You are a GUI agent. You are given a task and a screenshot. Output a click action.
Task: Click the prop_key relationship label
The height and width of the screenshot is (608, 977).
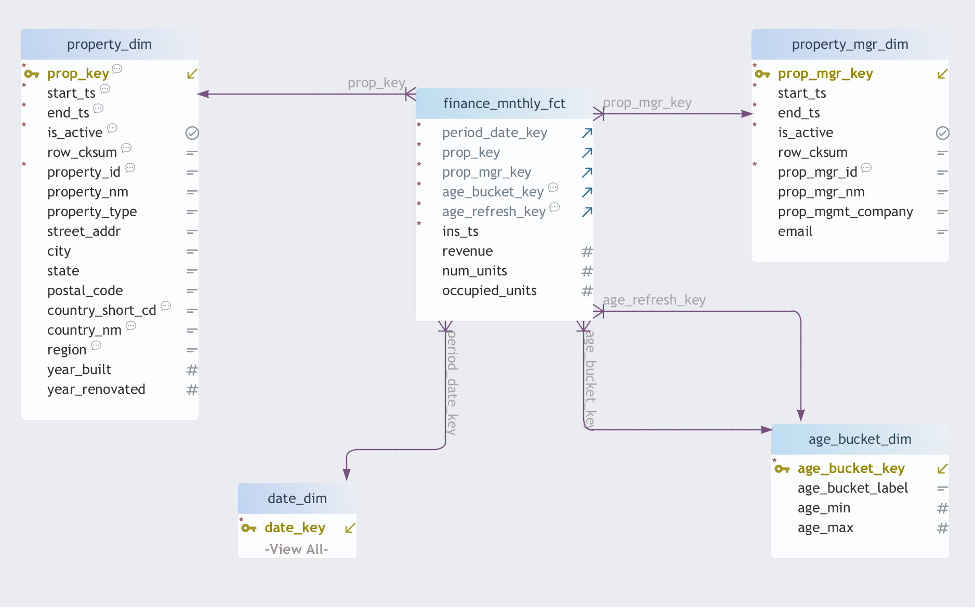point(376,83)
